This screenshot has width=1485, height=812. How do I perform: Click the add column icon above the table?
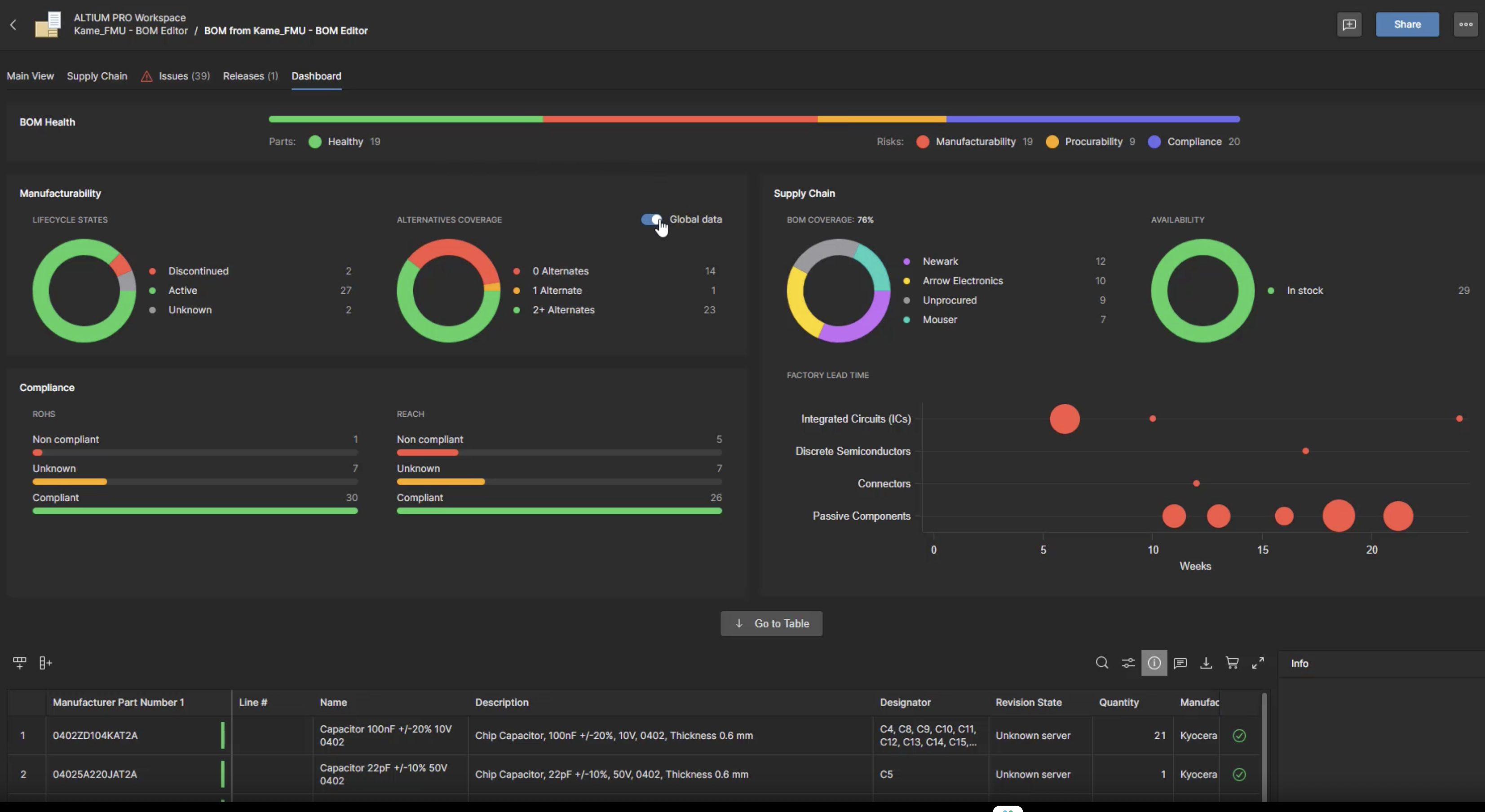(x=45, y=663)
